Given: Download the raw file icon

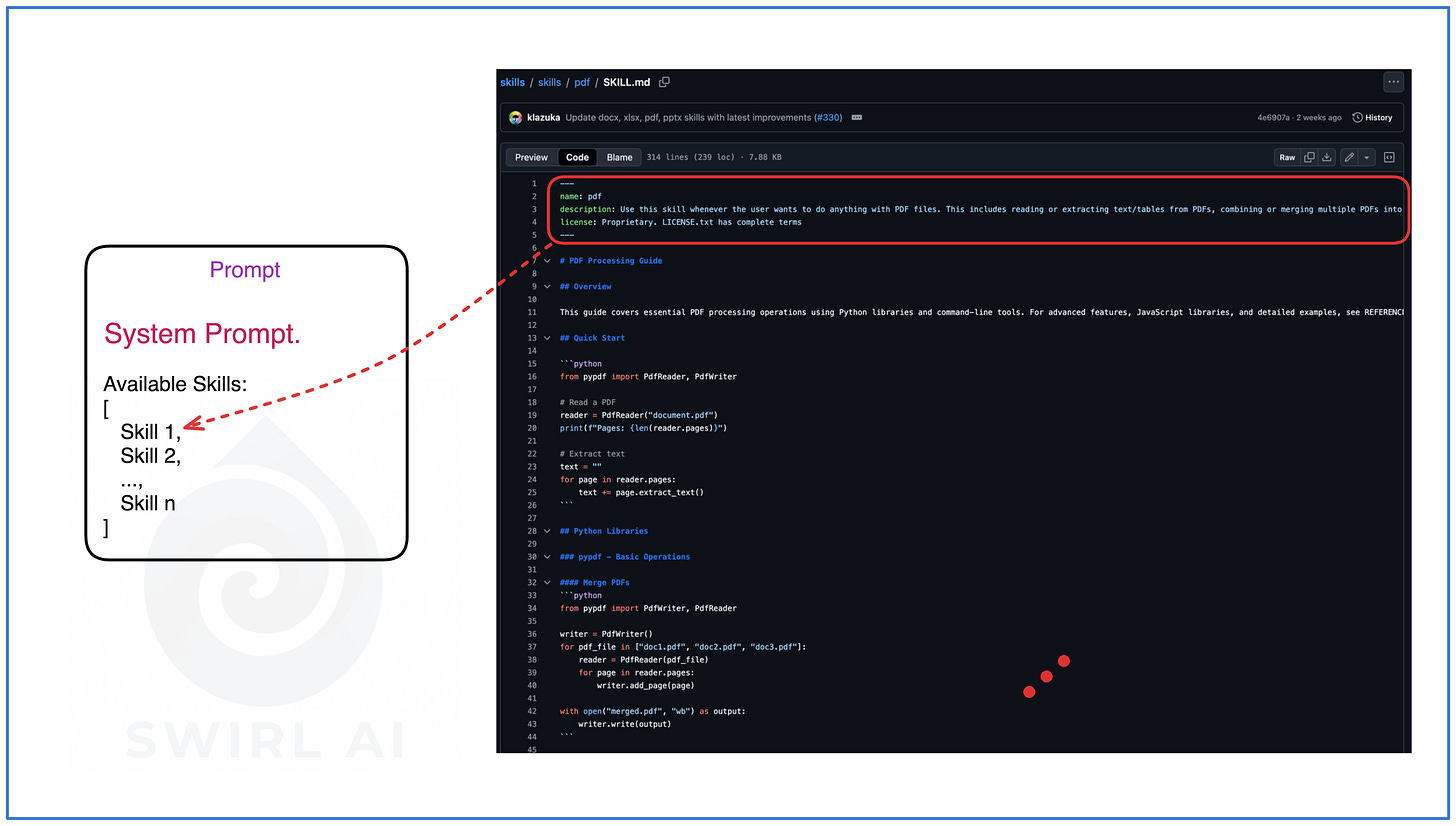Looking at the screenshot, I should (x=1327, y=157).
